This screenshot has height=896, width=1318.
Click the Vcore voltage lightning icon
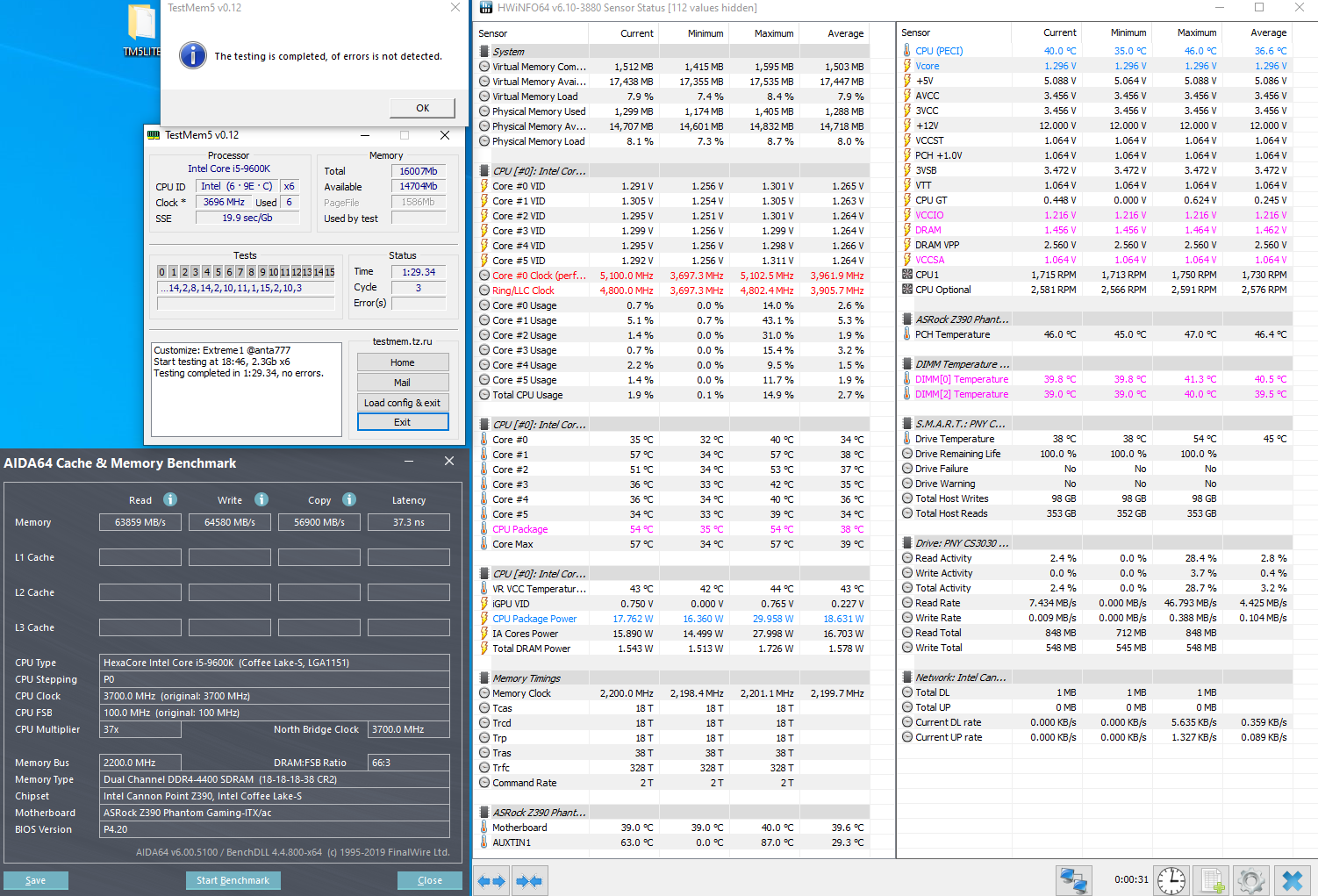[x=907, y=66]
